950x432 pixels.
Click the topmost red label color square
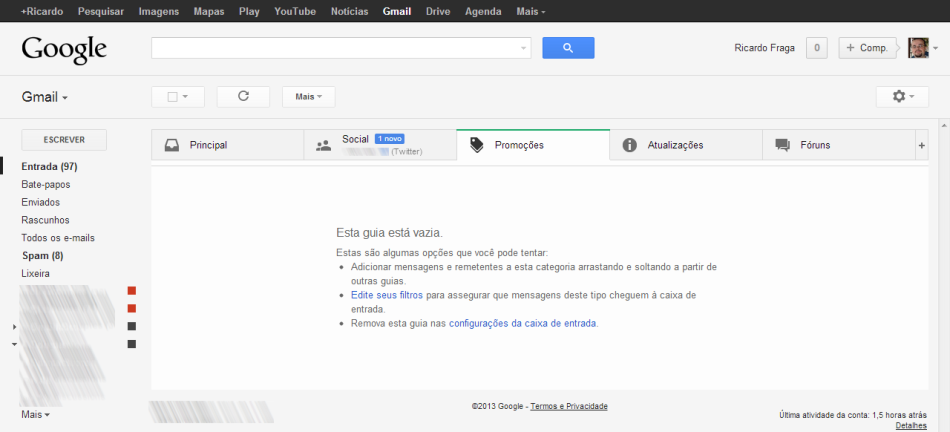(131, 291)
